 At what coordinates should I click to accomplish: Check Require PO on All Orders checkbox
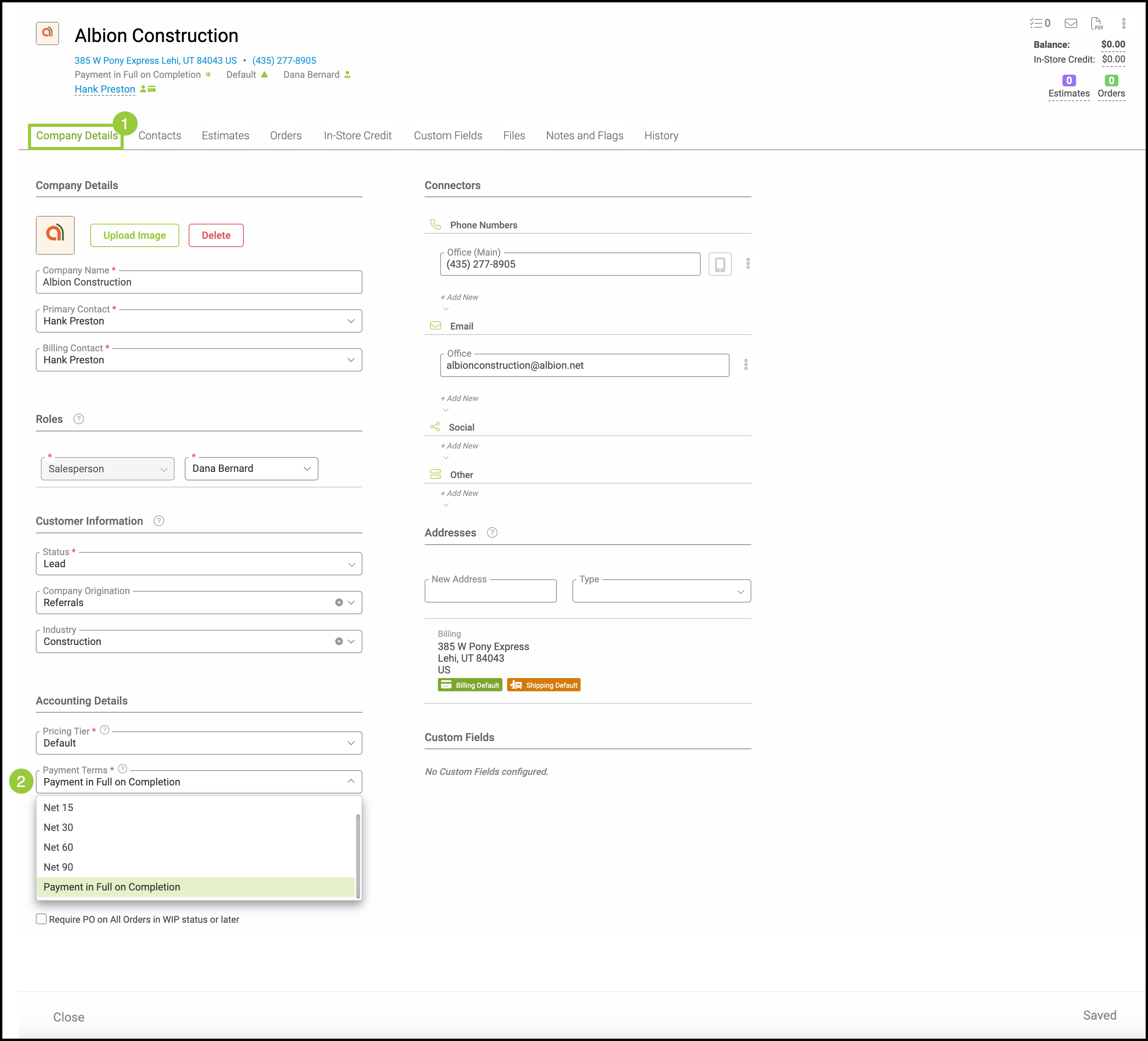click(42, 919)
